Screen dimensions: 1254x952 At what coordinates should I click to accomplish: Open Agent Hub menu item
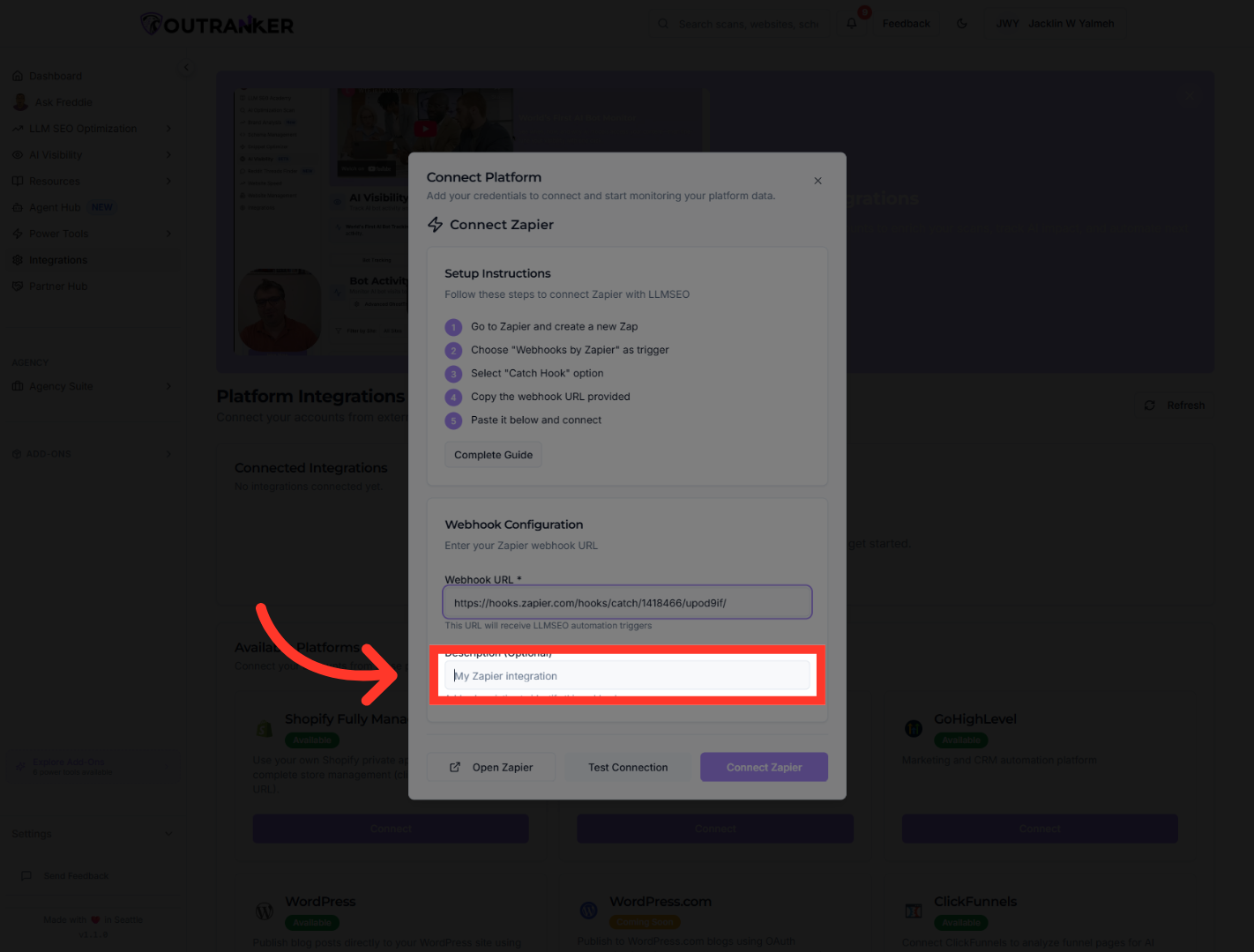coord(55,207)
